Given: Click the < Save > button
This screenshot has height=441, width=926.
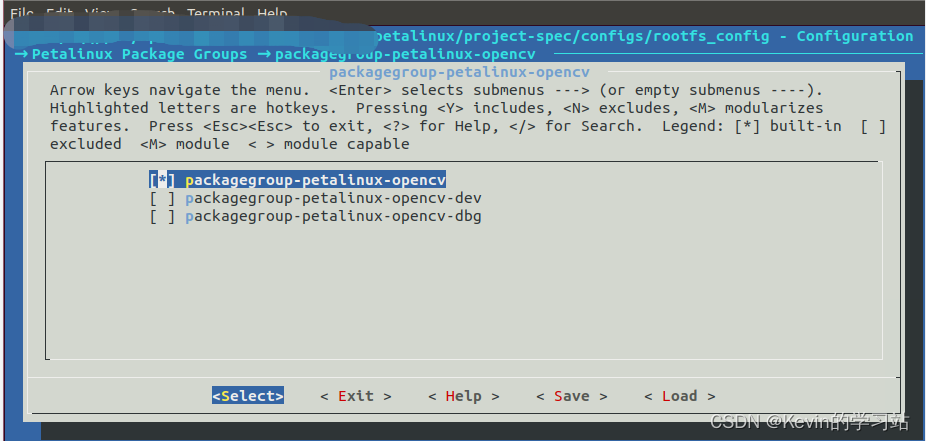Looking at the screenshot, I should point(572,396).
